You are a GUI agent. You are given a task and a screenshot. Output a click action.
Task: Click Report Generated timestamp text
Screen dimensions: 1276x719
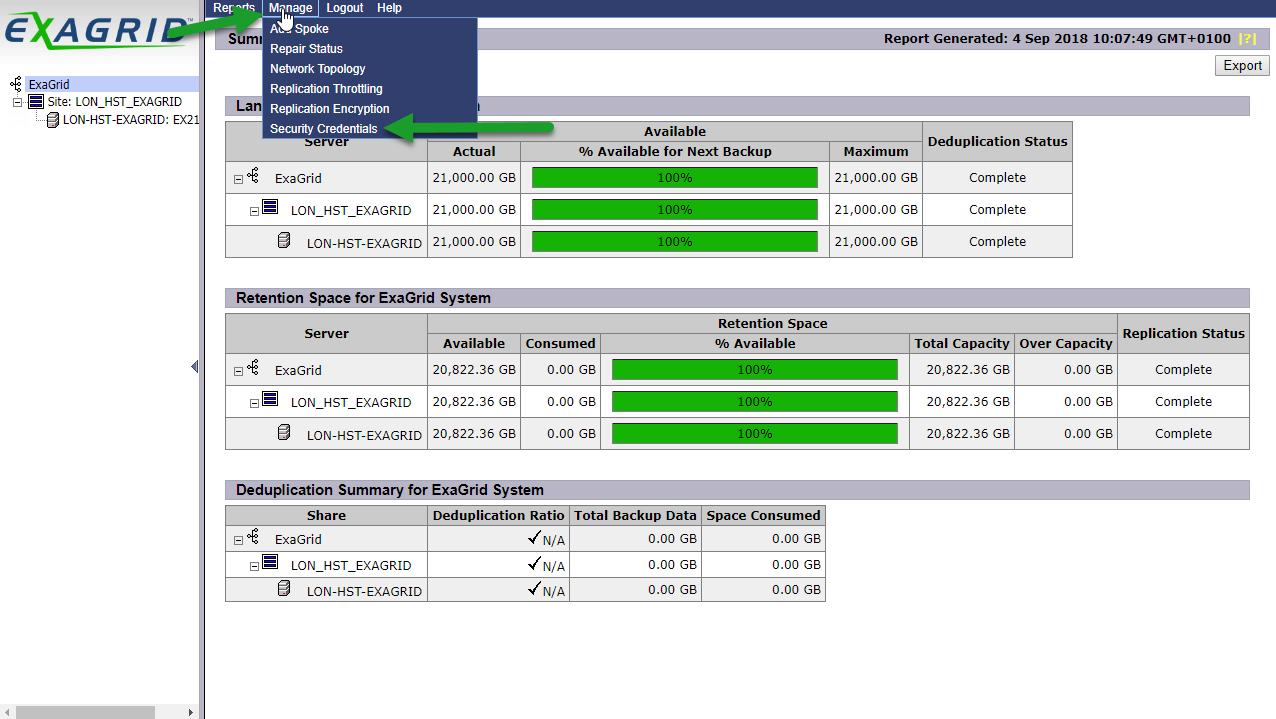point(1057,39)
